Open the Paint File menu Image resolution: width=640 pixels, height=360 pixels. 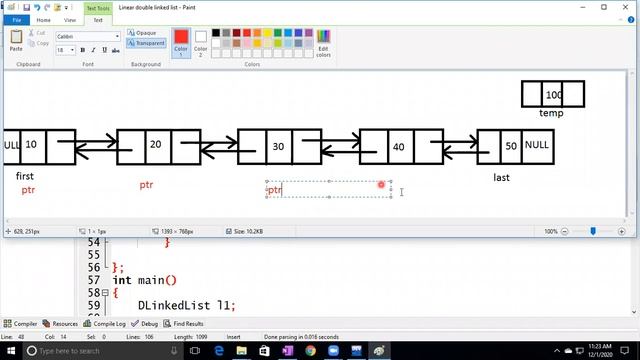point(17,20)
